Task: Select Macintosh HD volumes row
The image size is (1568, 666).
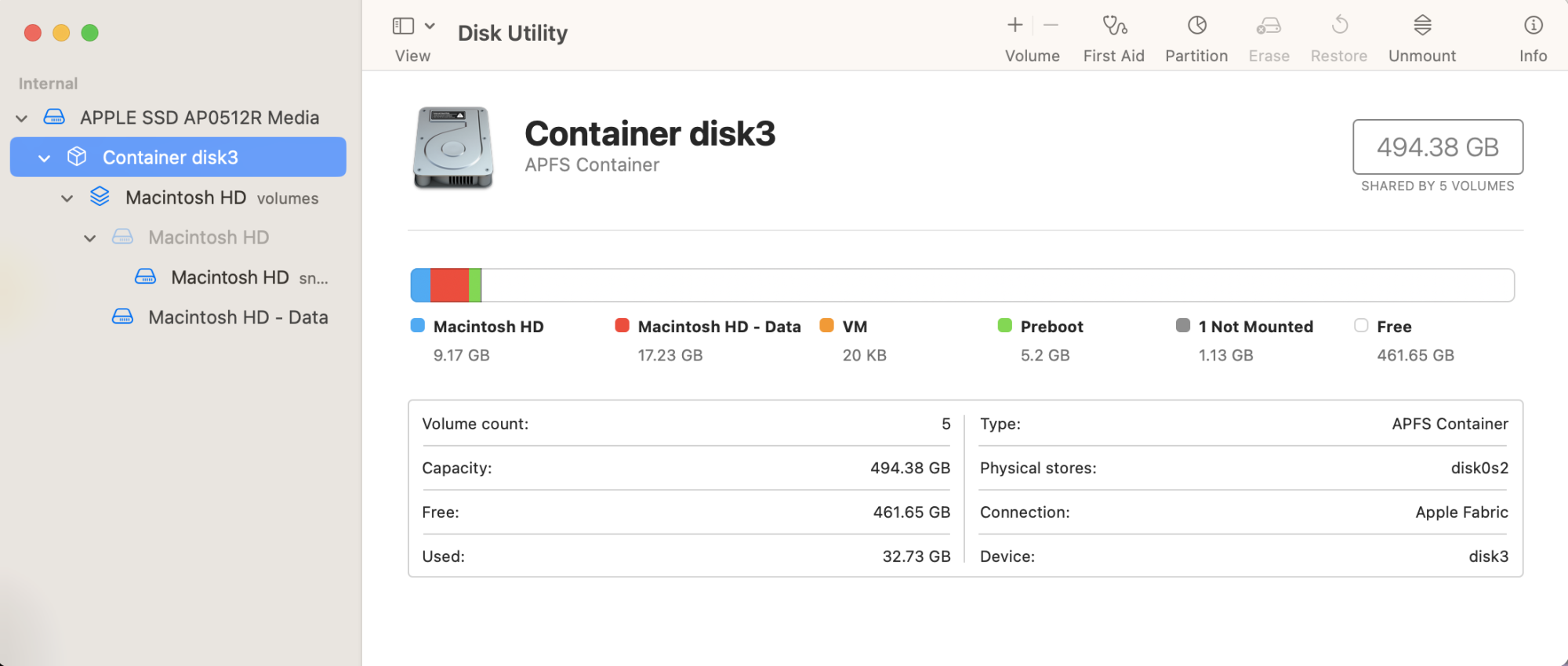Action: pos(178,197)
